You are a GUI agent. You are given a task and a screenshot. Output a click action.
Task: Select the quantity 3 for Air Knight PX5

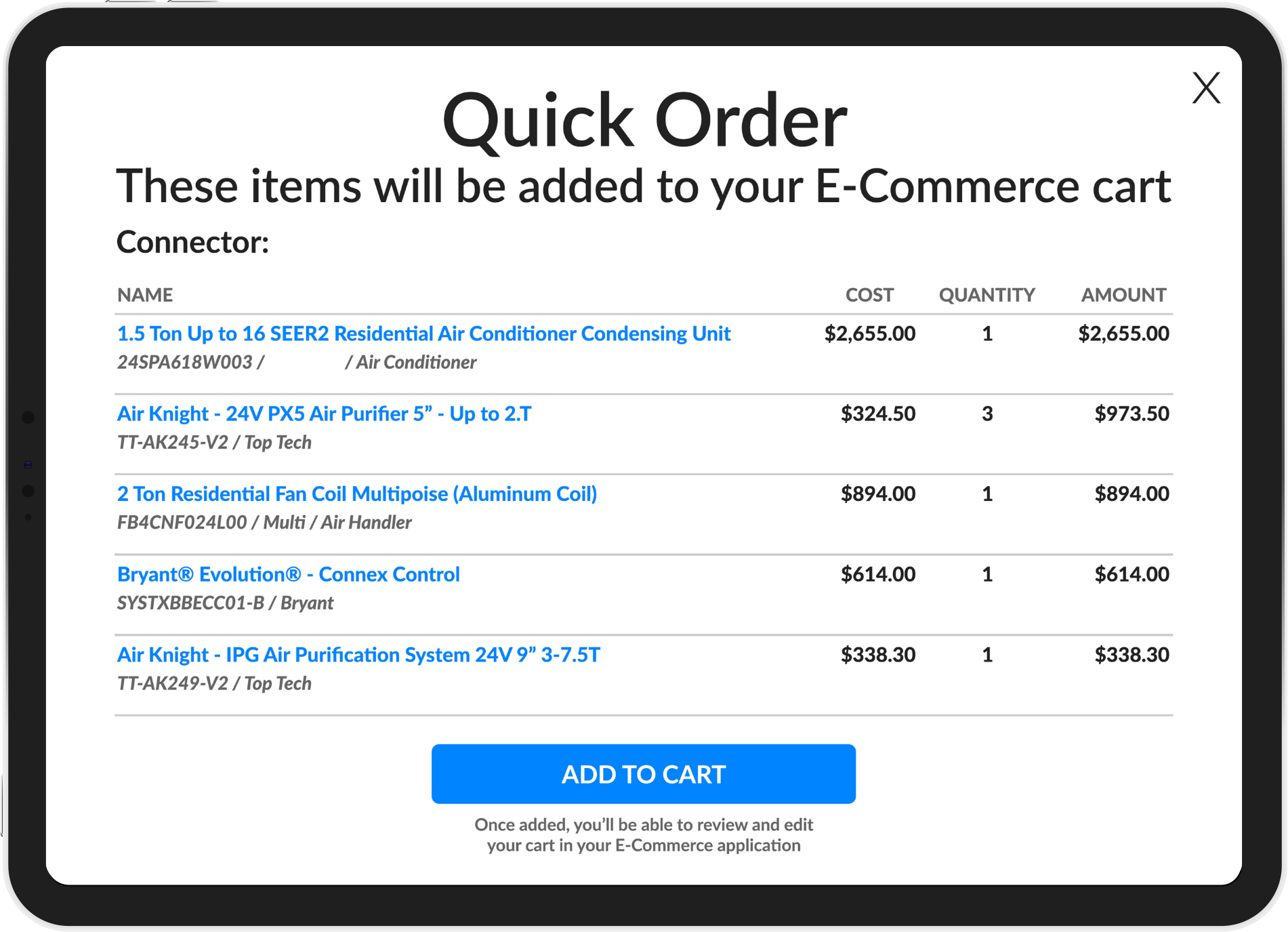point(987,413)
